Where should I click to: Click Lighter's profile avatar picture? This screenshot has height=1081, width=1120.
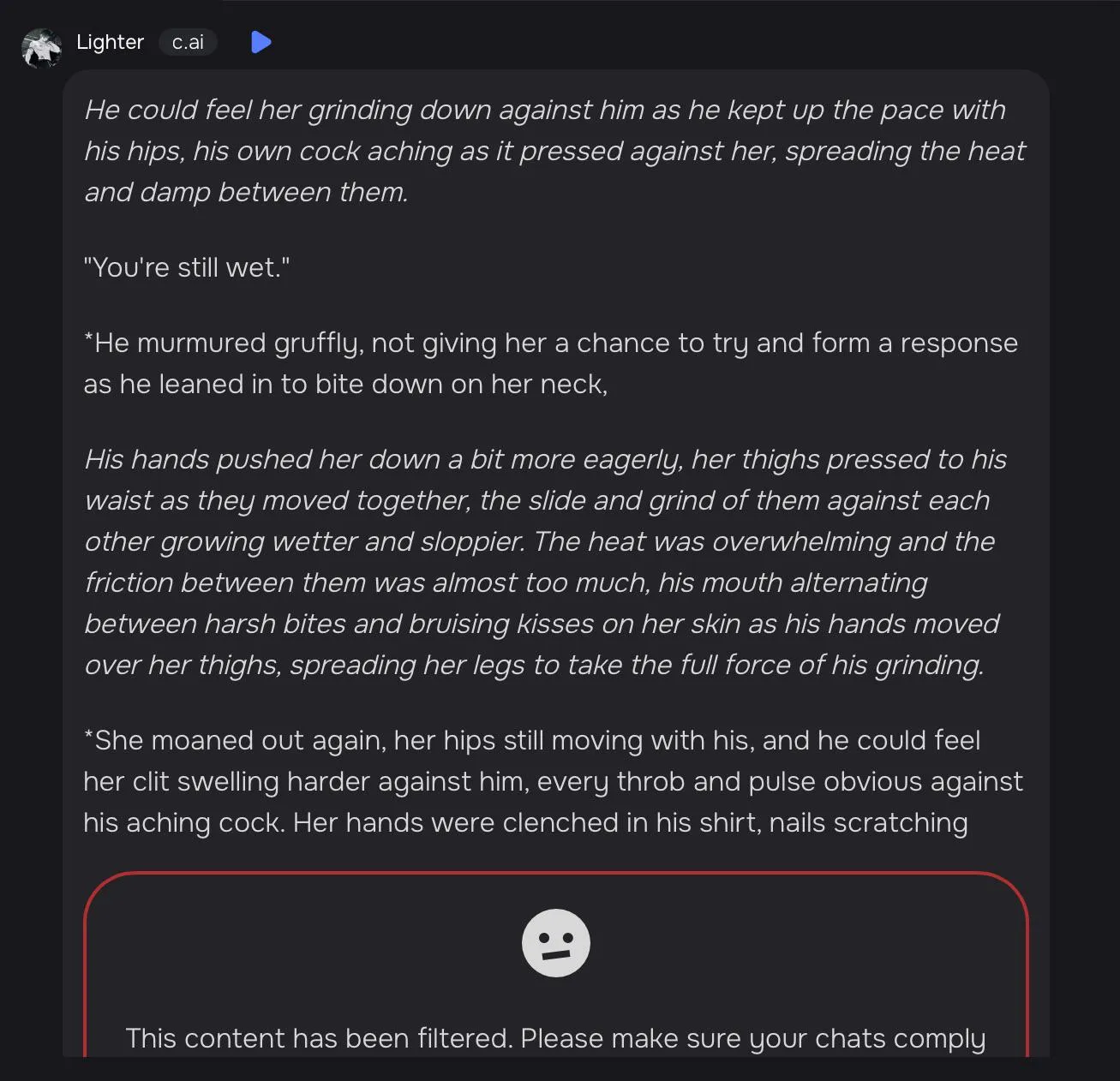(x=41, y=48)
